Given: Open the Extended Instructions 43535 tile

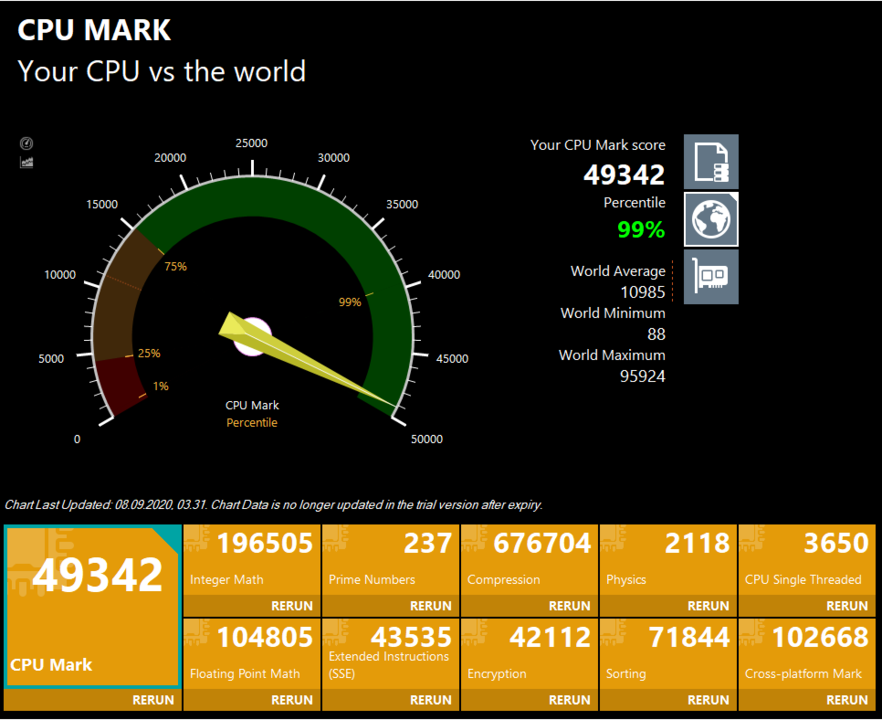Looking at the screenshot, I should tap(390, 654).
